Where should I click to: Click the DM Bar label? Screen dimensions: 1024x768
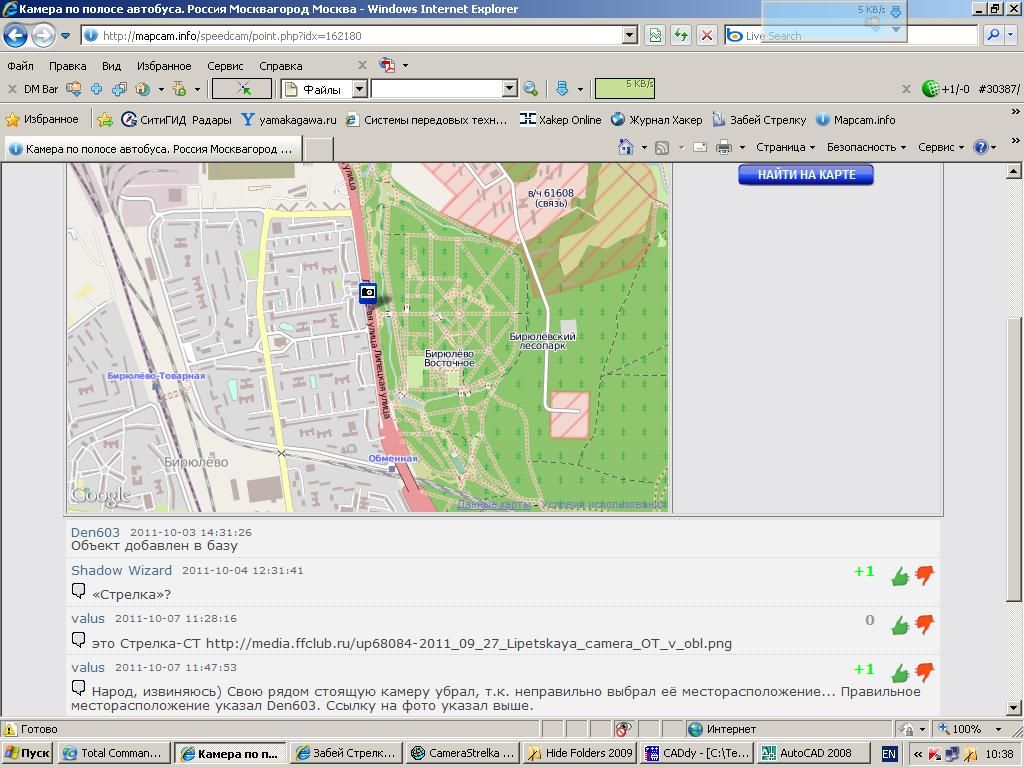pyautogui.click(x=40, y=89)
